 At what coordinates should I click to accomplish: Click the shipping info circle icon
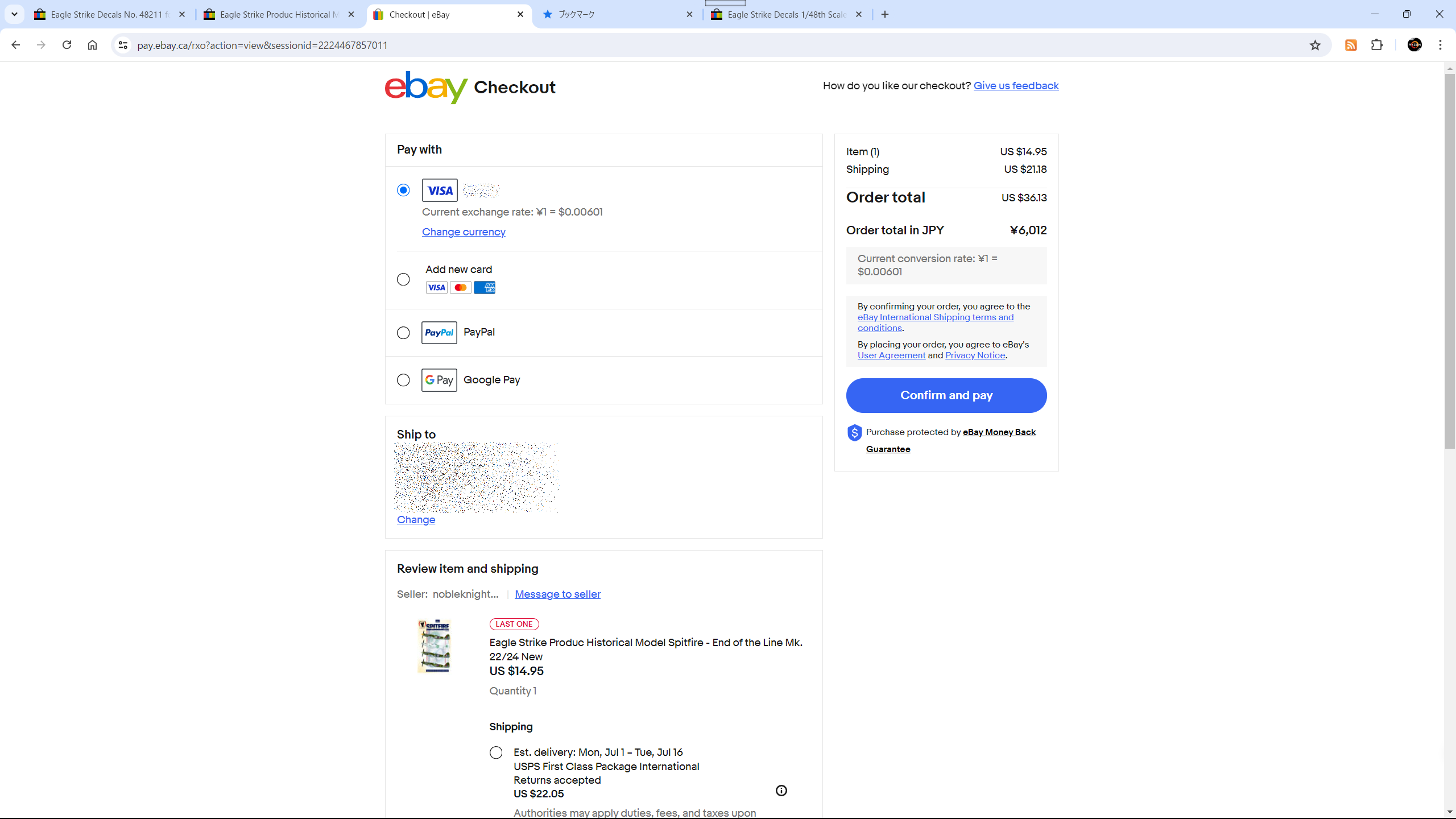(x=781, y=791)
